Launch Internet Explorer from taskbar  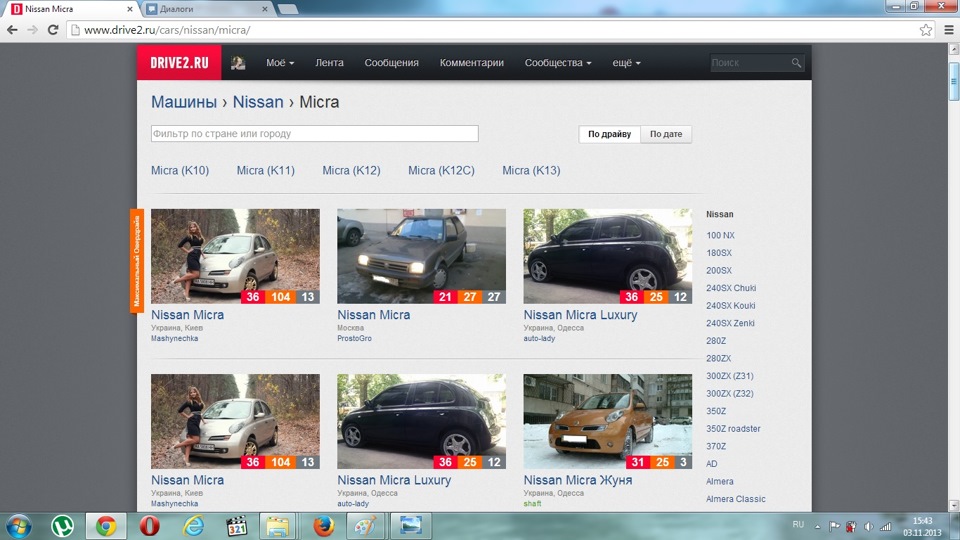click(x=193, y=526)
